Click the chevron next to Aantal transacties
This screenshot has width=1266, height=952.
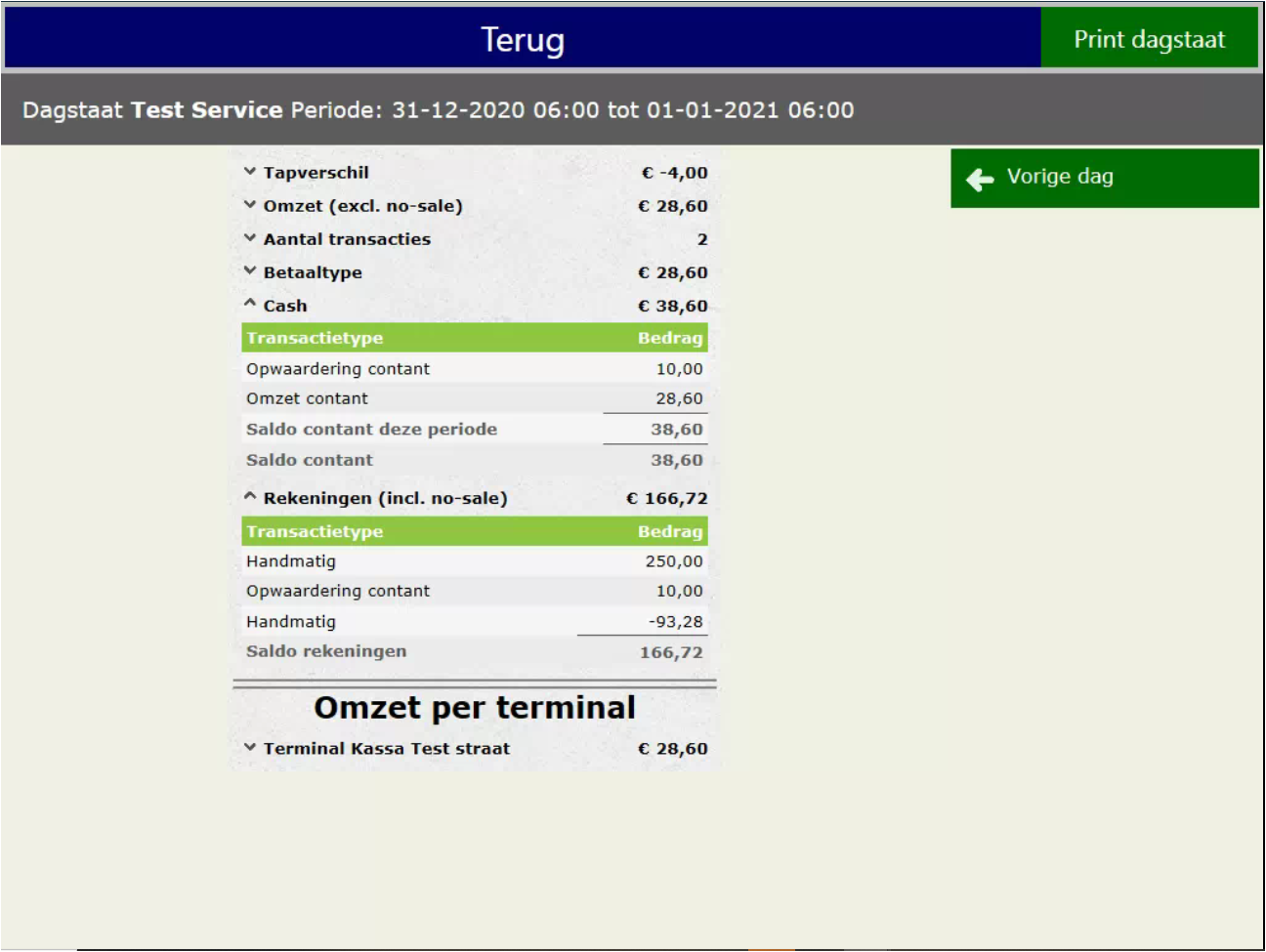tap(250, 238)
